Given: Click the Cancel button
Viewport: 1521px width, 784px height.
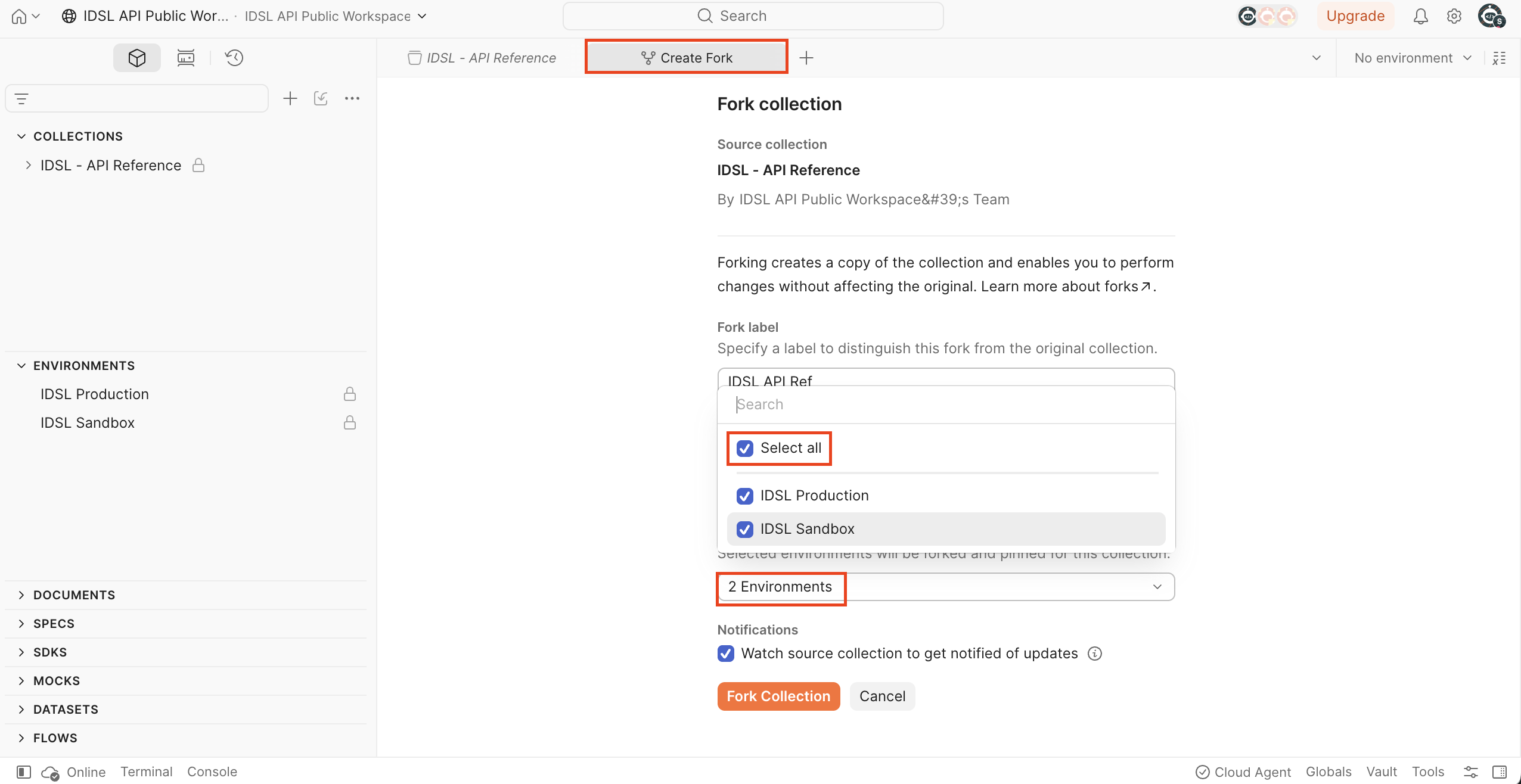Looking at the screenshot, I should tap(882, 696).
